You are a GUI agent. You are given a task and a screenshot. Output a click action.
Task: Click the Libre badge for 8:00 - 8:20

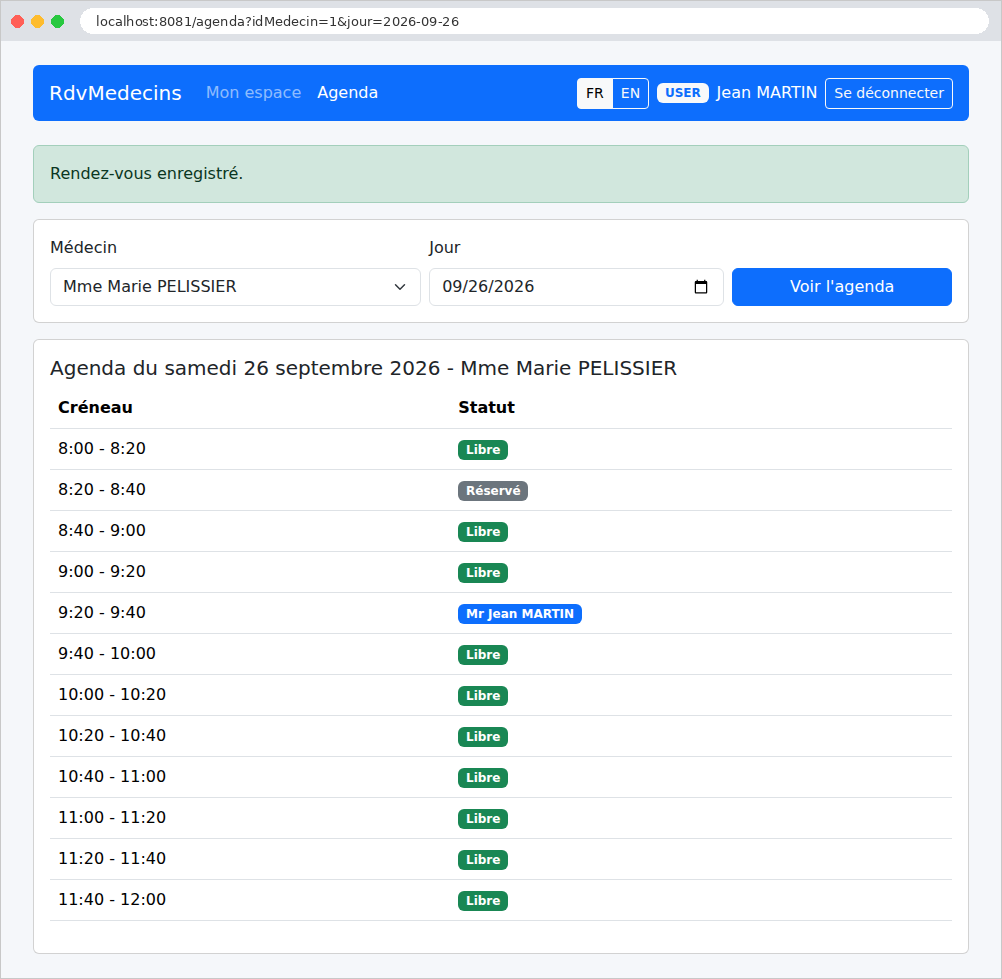tap(482, 450)
